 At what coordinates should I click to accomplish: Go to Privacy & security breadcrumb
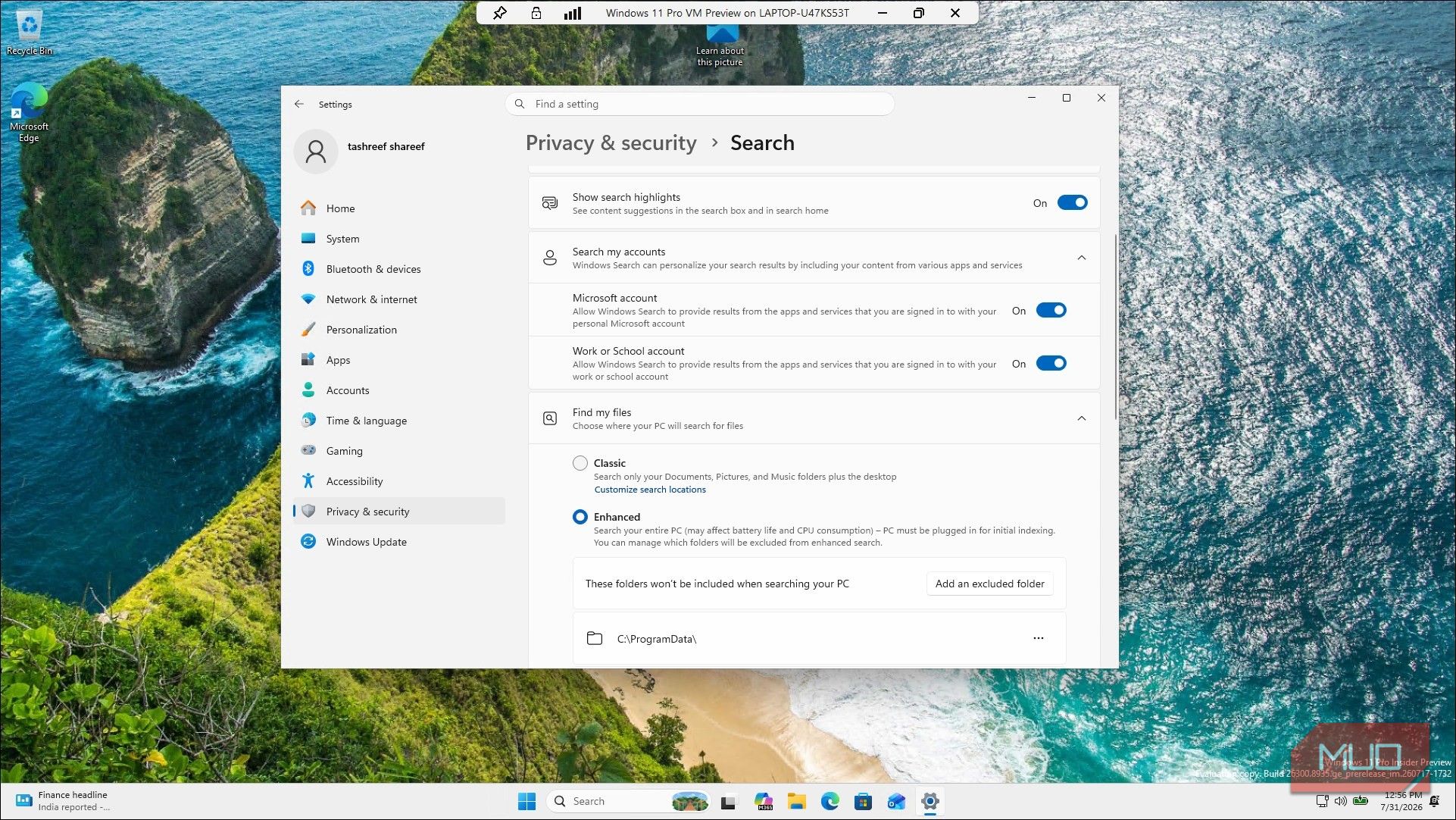pyautogui.click(x=611, y=143)
